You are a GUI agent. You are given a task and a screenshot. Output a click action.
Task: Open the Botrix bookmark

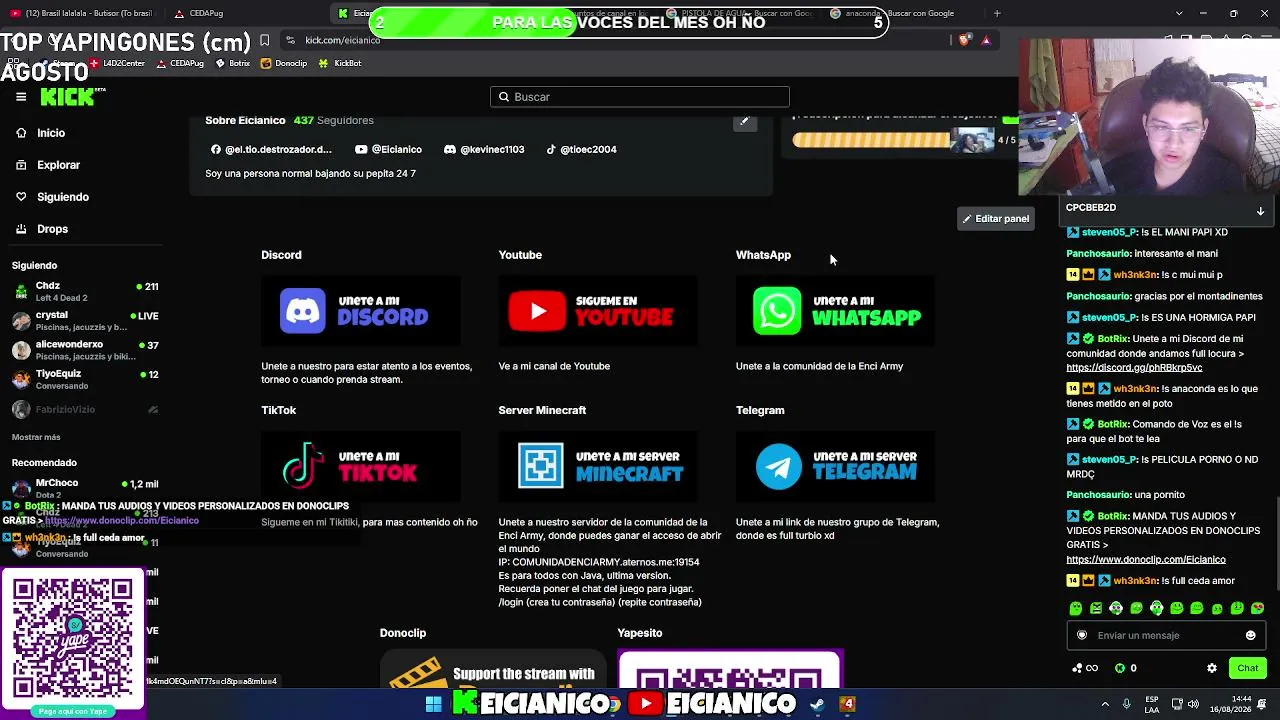point(232,63)
